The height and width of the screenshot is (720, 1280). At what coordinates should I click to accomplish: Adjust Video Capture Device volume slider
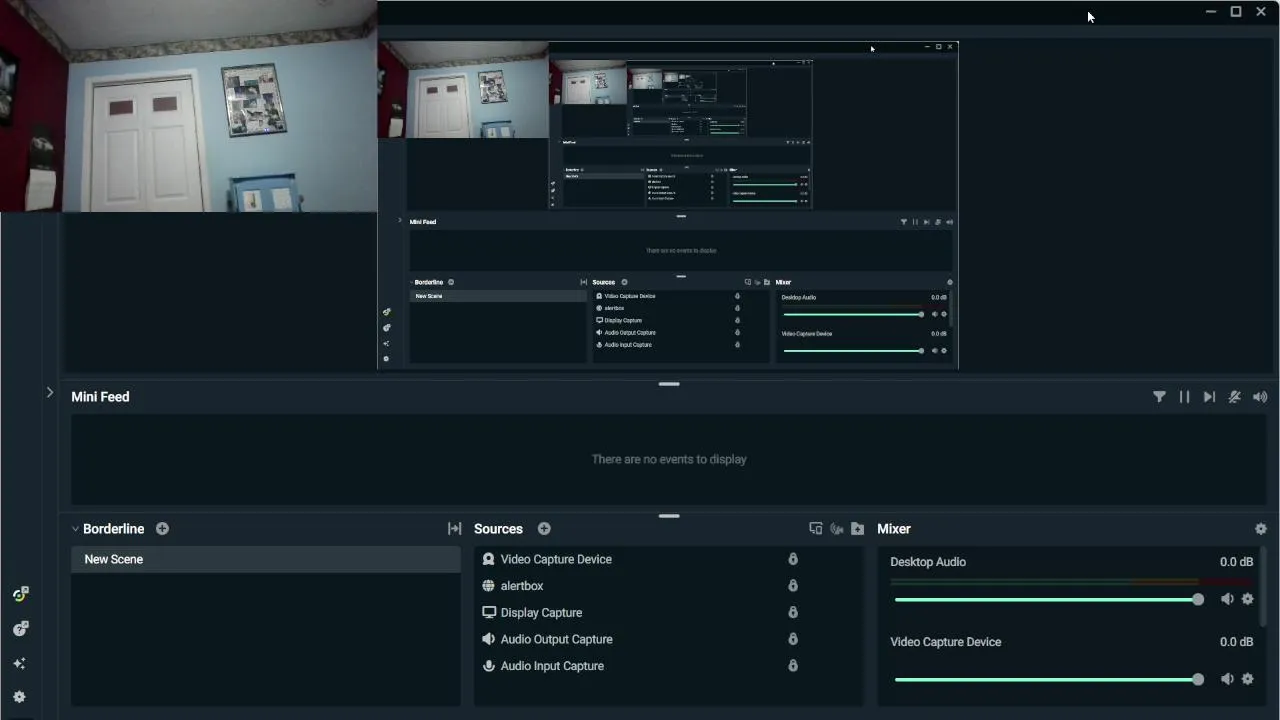pyautogui.click(x=1048, y=680)
